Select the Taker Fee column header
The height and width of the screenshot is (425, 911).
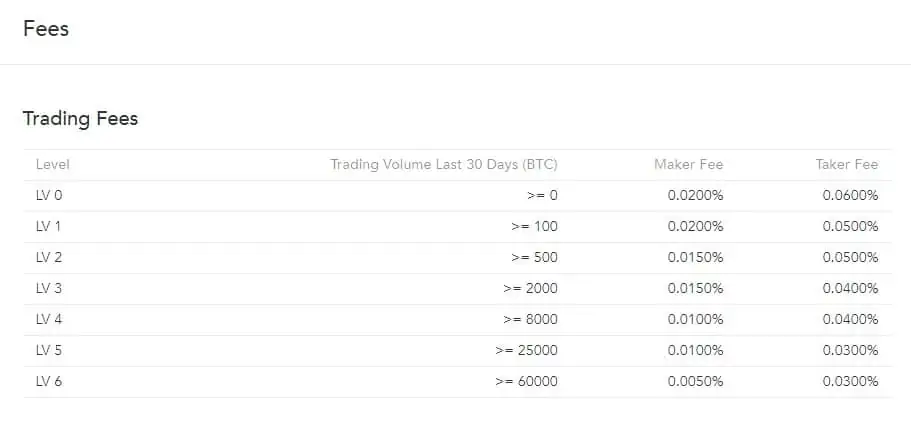click(847, 164)
